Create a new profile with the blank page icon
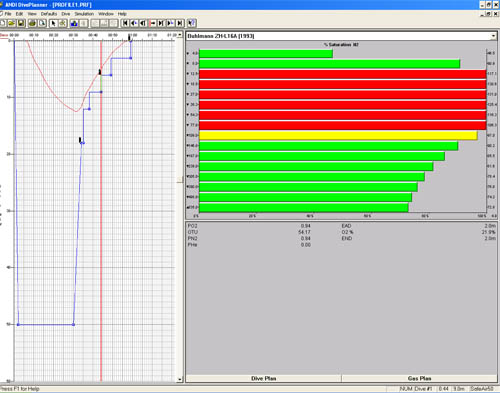 coord(3,23)
